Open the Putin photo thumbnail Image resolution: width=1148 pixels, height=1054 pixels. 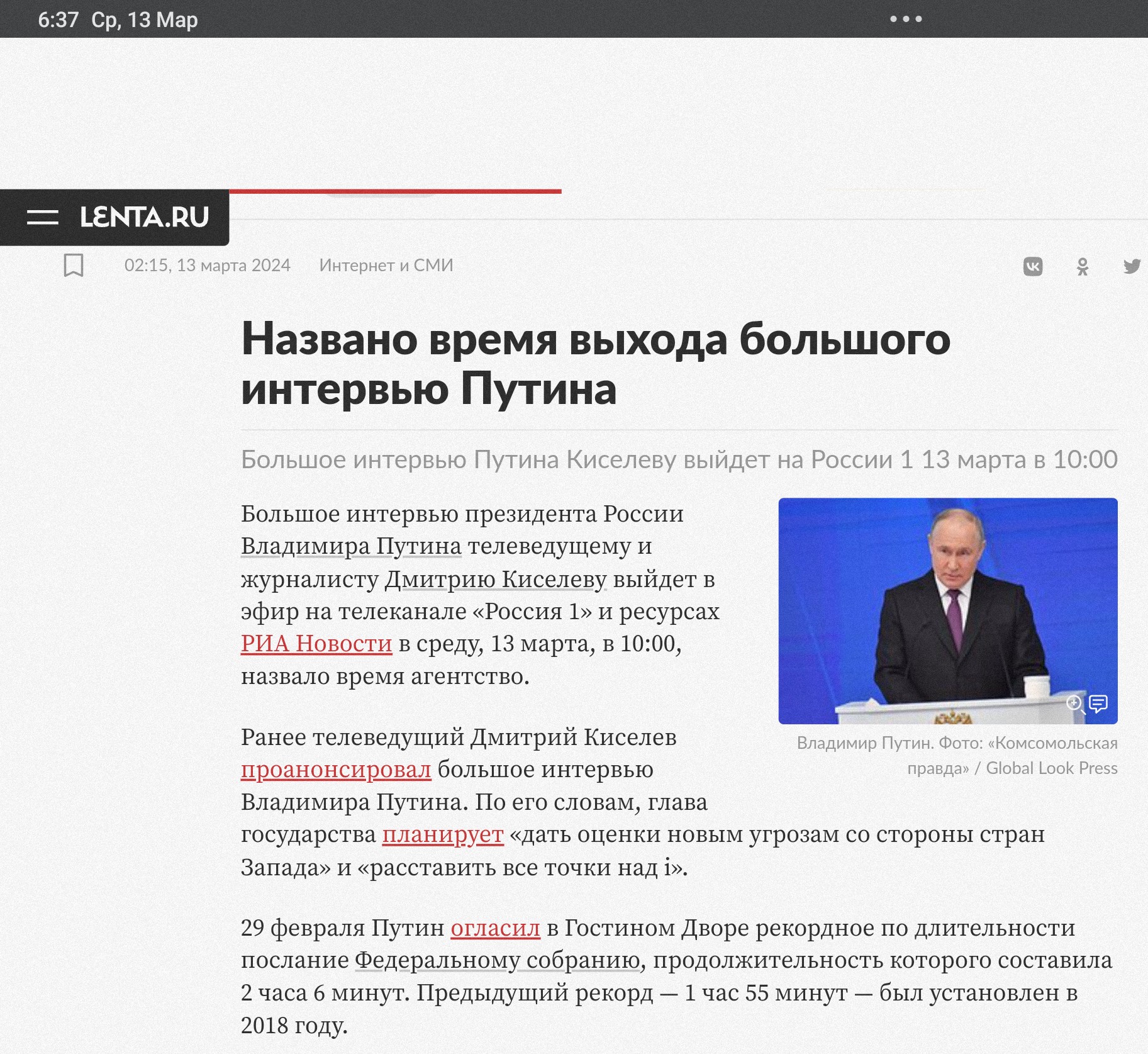click(x=948, y=611)
